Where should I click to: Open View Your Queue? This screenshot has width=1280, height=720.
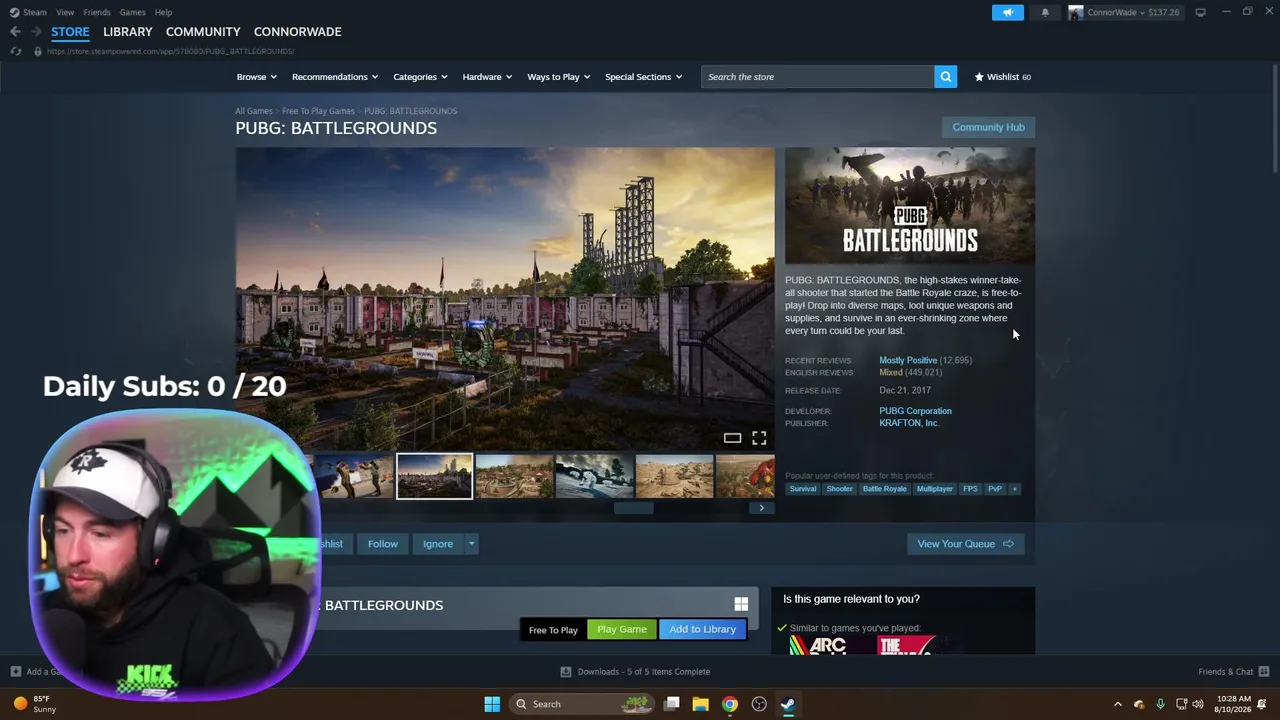tap(965, 544)
